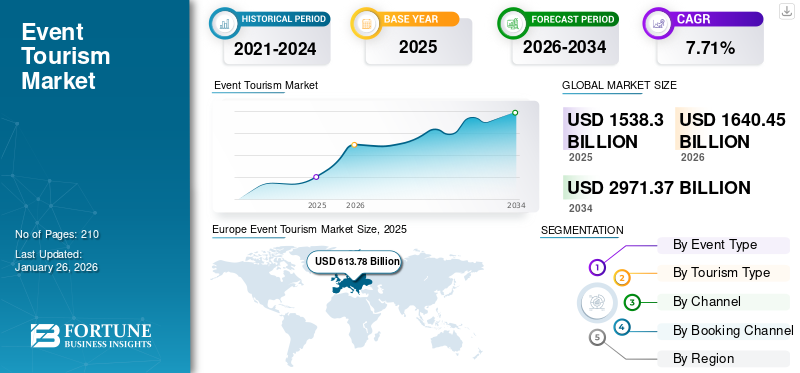800x373 pixels.
Task: Click USD 1538.3 BILLION market size
Action: (615, 130)
